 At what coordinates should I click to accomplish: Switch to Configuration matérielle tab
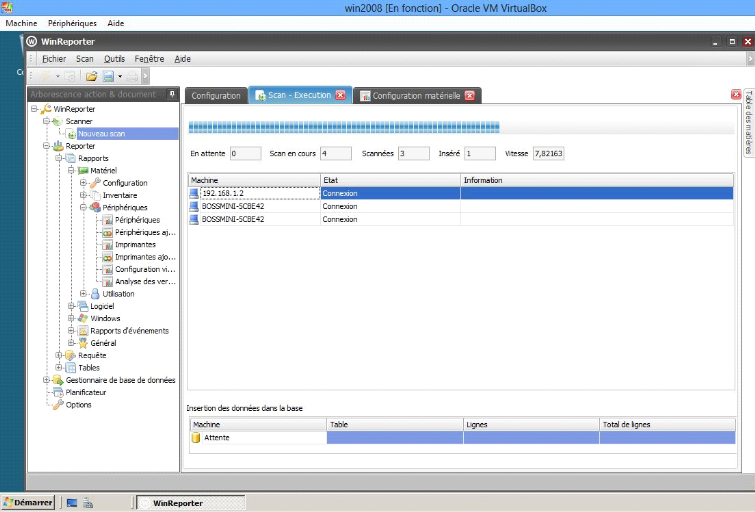(x=416, y=95)
